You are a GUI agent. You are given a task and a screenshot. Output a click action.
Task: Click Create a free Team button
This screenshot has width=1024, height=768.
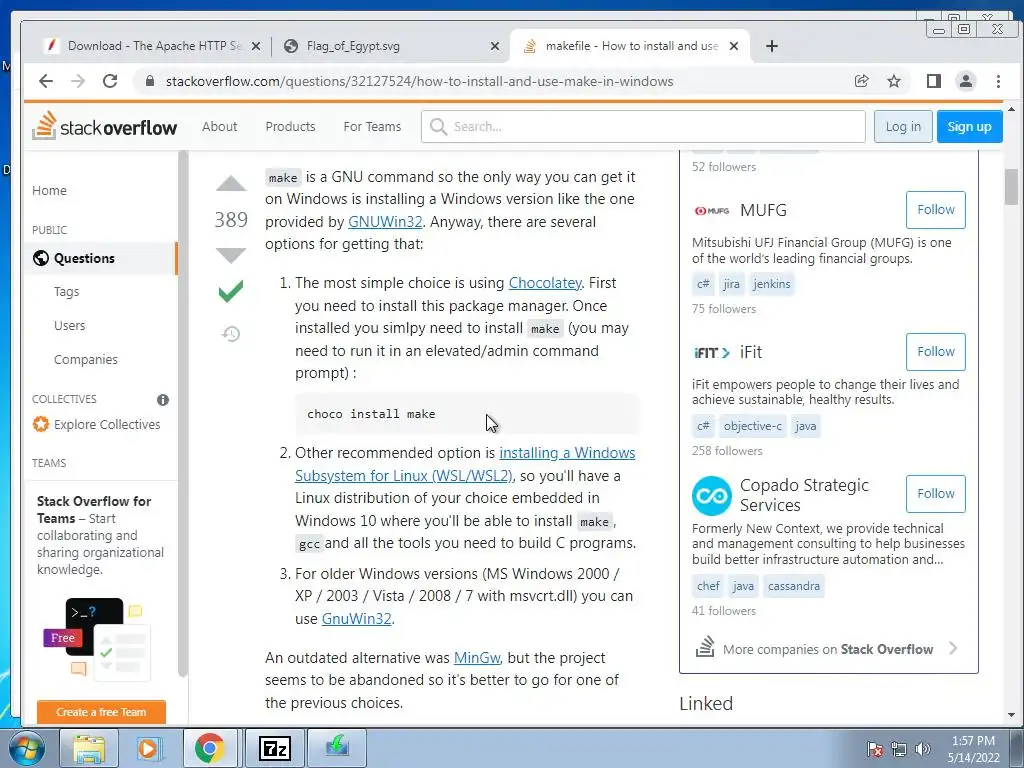[101, 712]
